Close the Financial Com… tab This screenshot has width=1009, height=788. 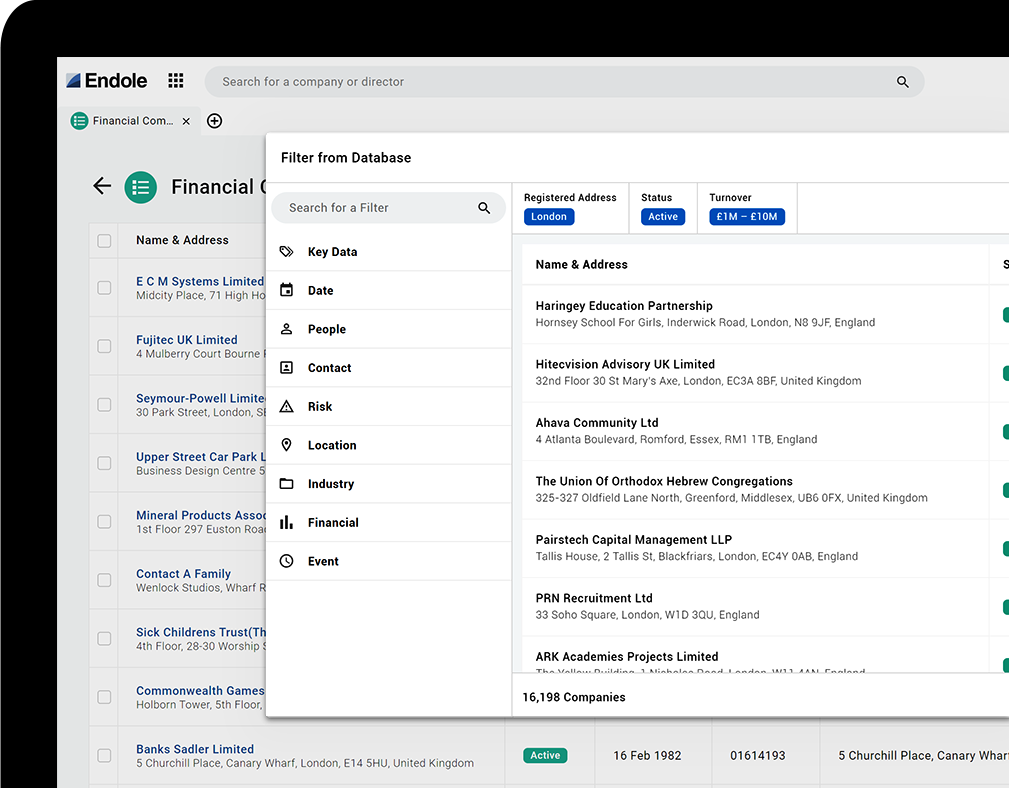click(x=186, y=121)
